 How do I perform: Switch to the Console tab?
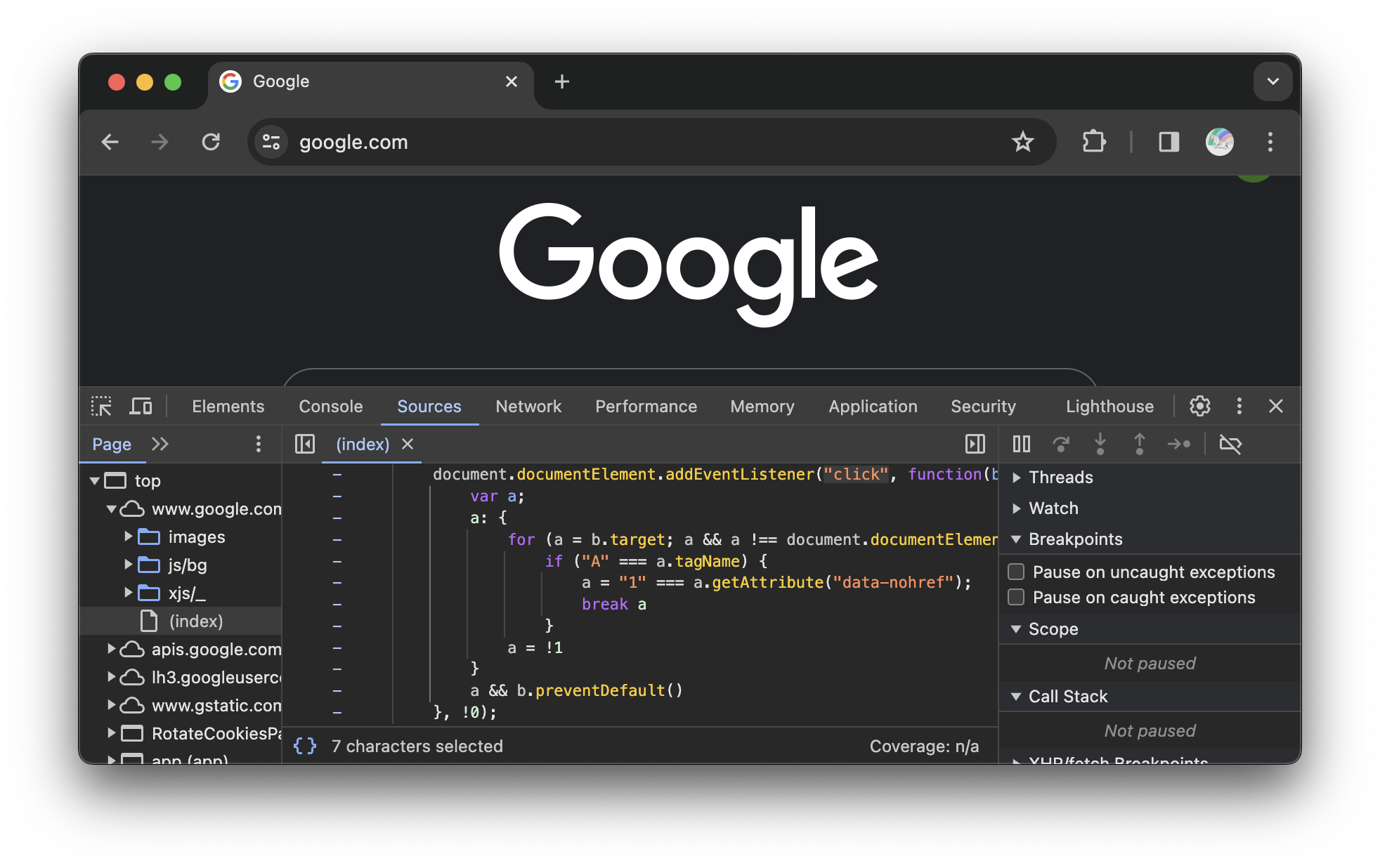pyautogui.click(x=331, y=406)
